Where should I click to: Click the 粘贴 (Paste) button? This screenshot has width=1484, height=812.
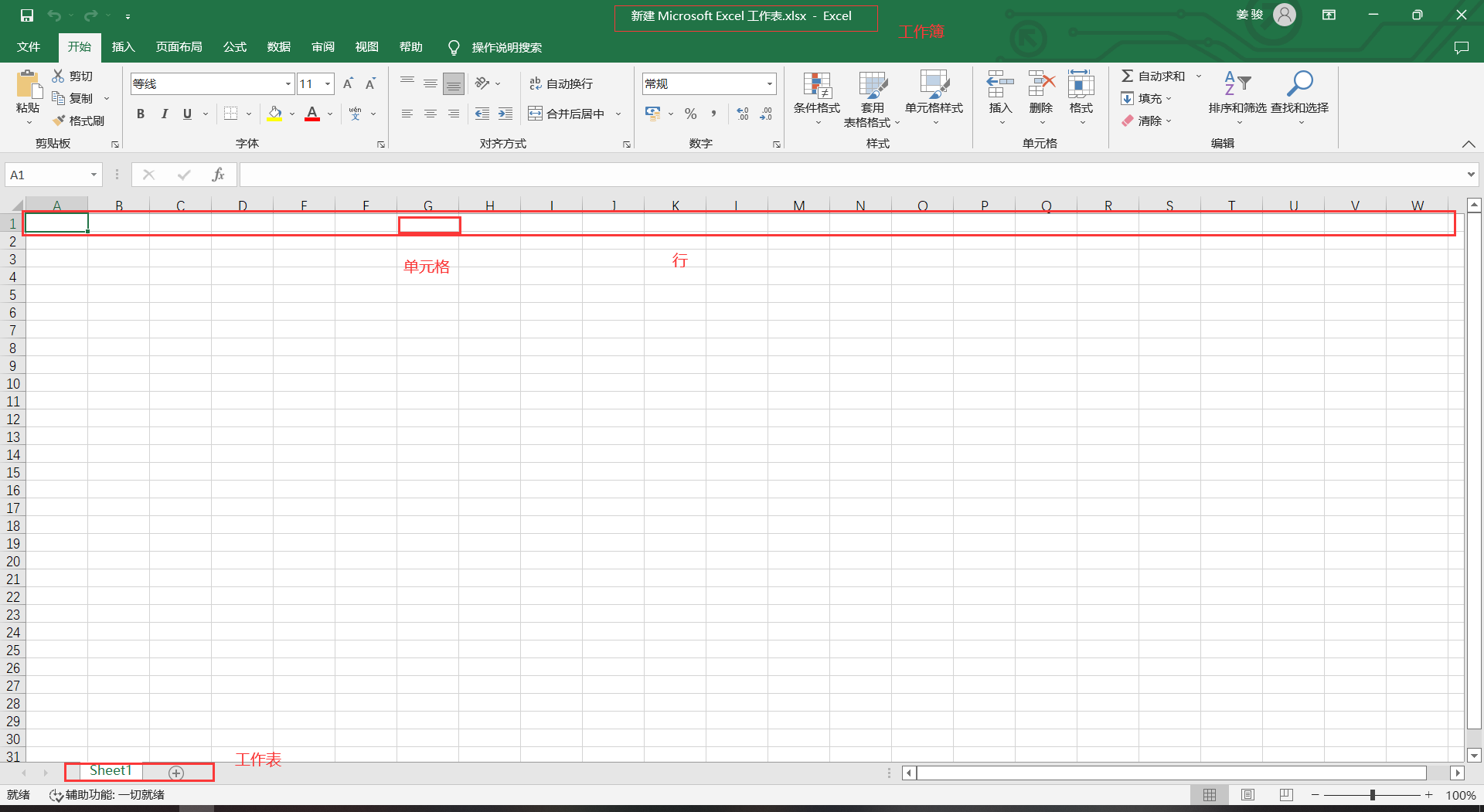point(27,93)
